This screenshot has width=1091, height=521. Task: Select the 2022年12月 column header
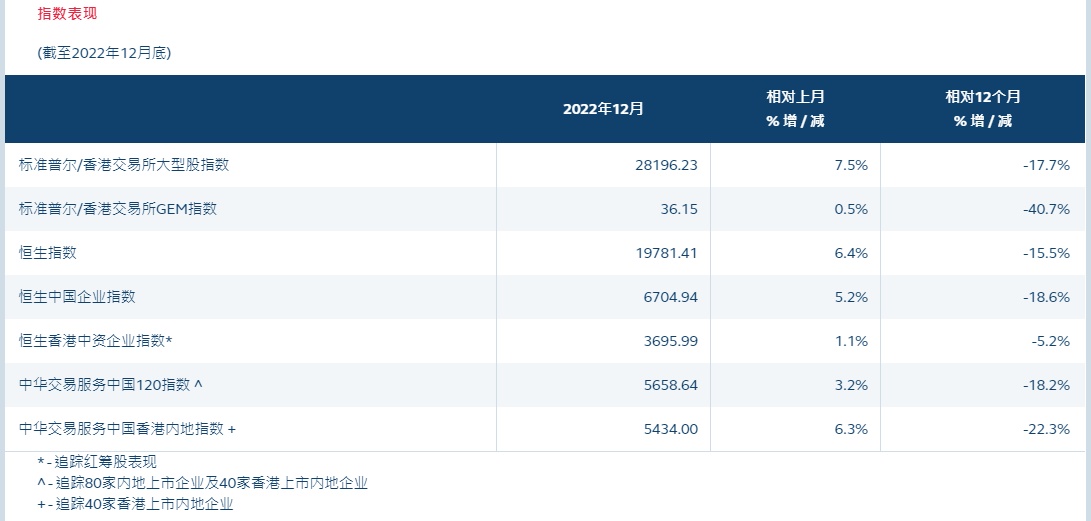point(603,109)
